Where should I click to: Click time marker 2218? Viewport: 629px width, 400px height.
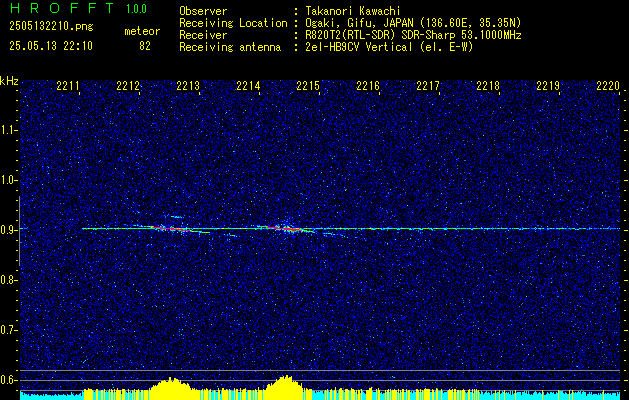488,85
